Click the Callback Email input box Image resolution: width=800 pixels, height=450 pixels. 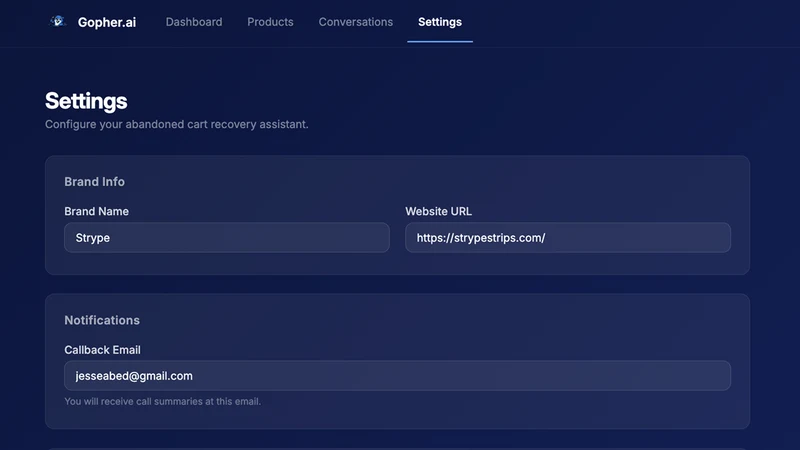coord(397,376)
